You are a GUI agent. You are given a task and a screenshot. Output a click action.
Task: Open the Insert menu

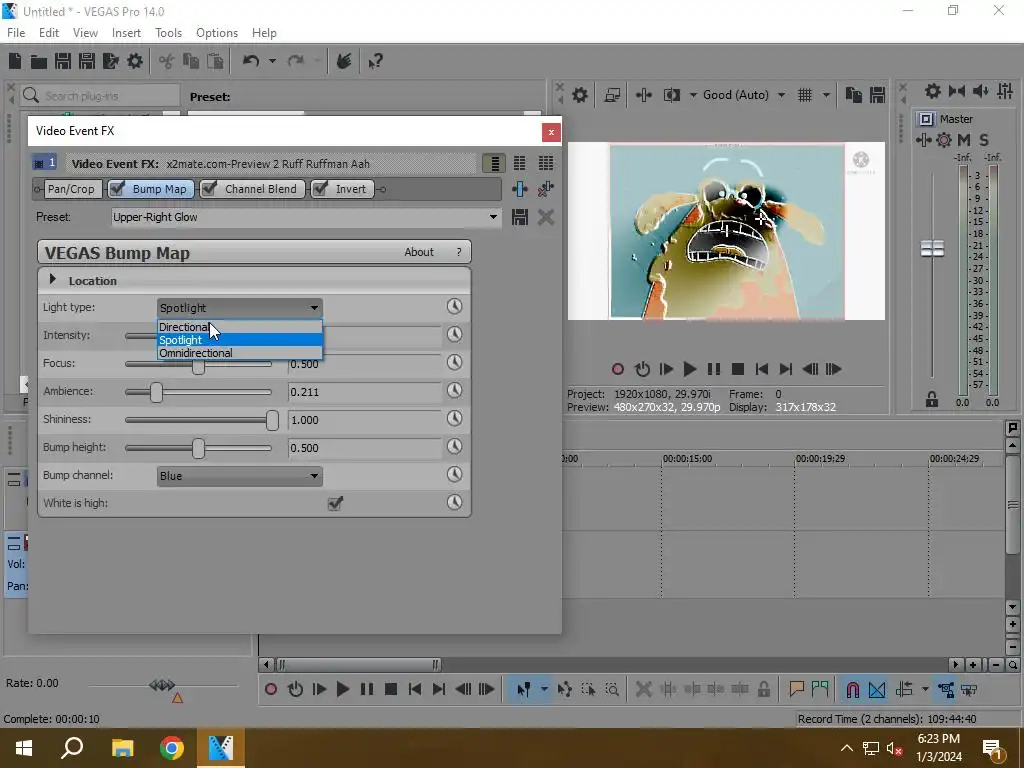click(x=126, y=33)
